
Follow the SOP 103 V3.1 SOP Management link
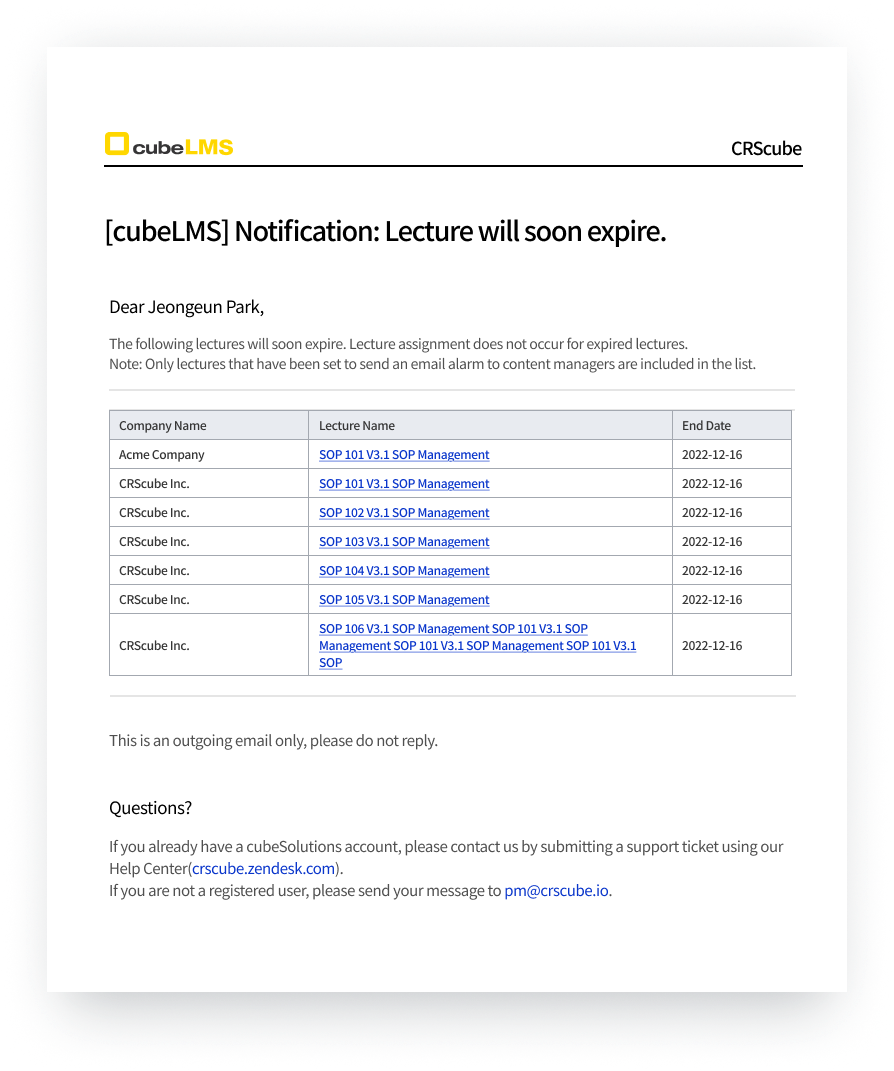click(404, 542)
